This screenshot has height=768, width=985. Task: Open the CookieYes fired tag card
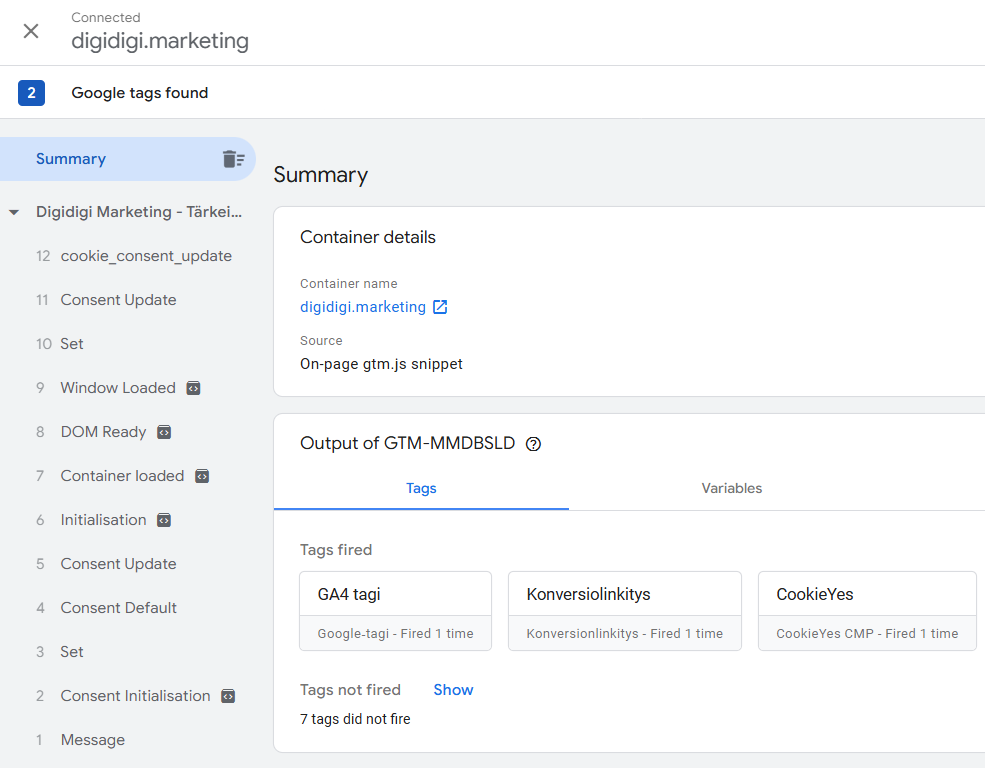click(x=867, y=610)
